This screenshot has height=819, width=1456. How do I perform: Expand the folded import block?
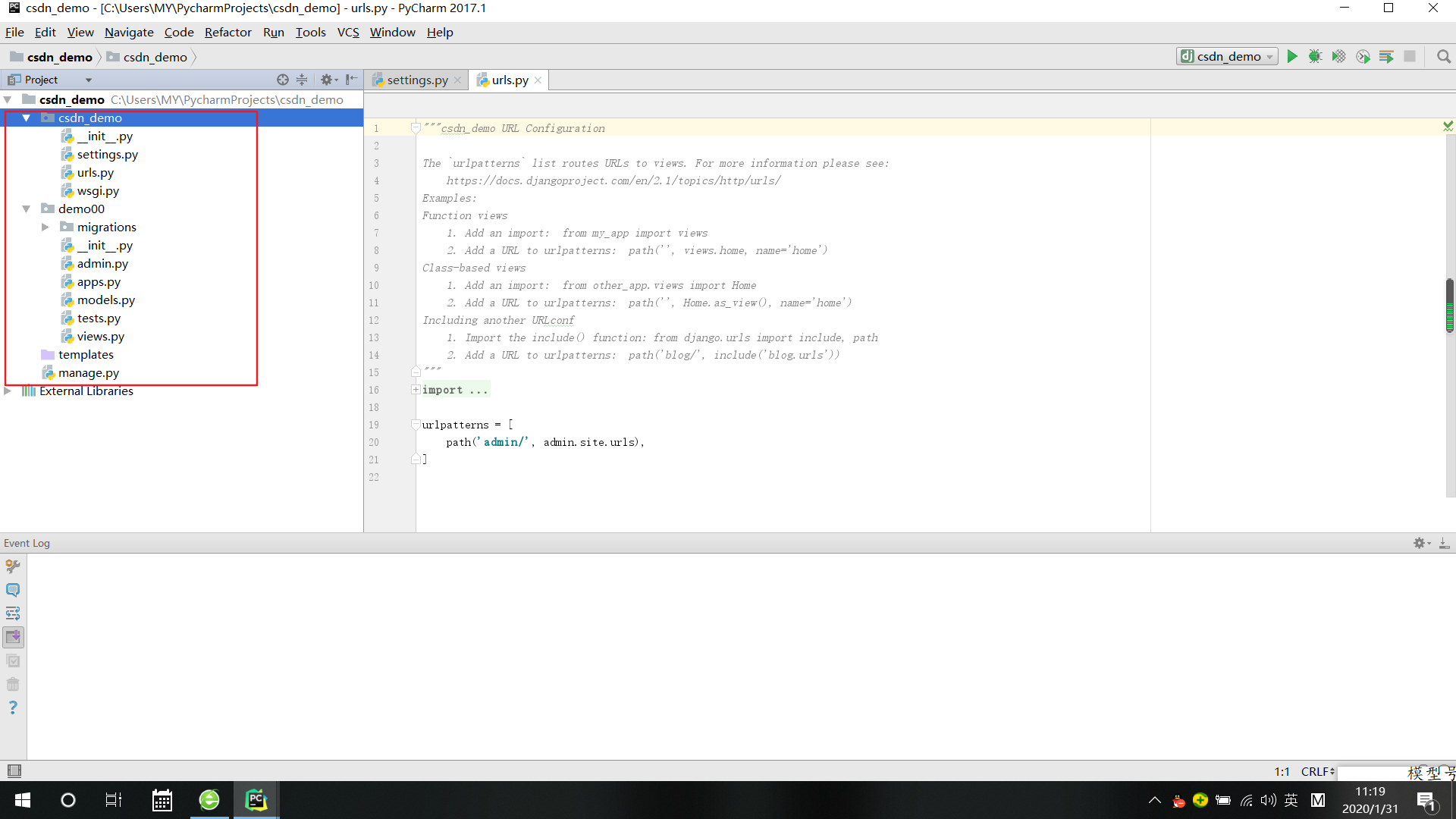point(416,390)
